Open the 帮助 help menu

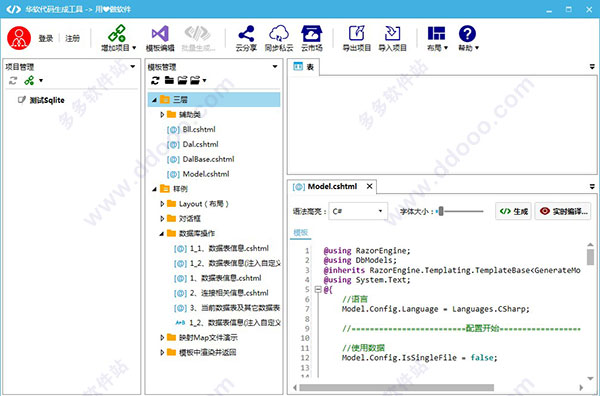point(468,38)
